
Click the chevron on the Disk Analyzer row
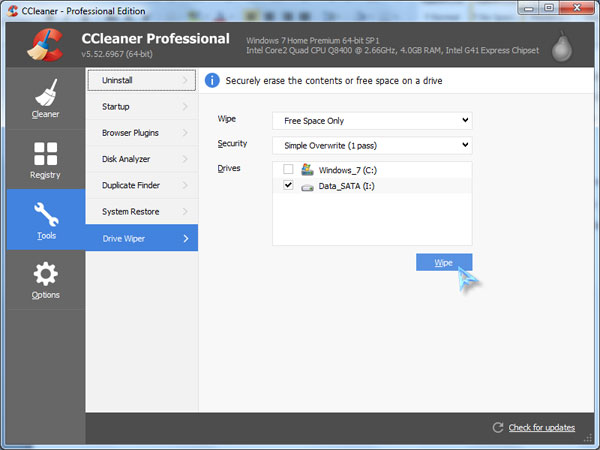[185, 159]
